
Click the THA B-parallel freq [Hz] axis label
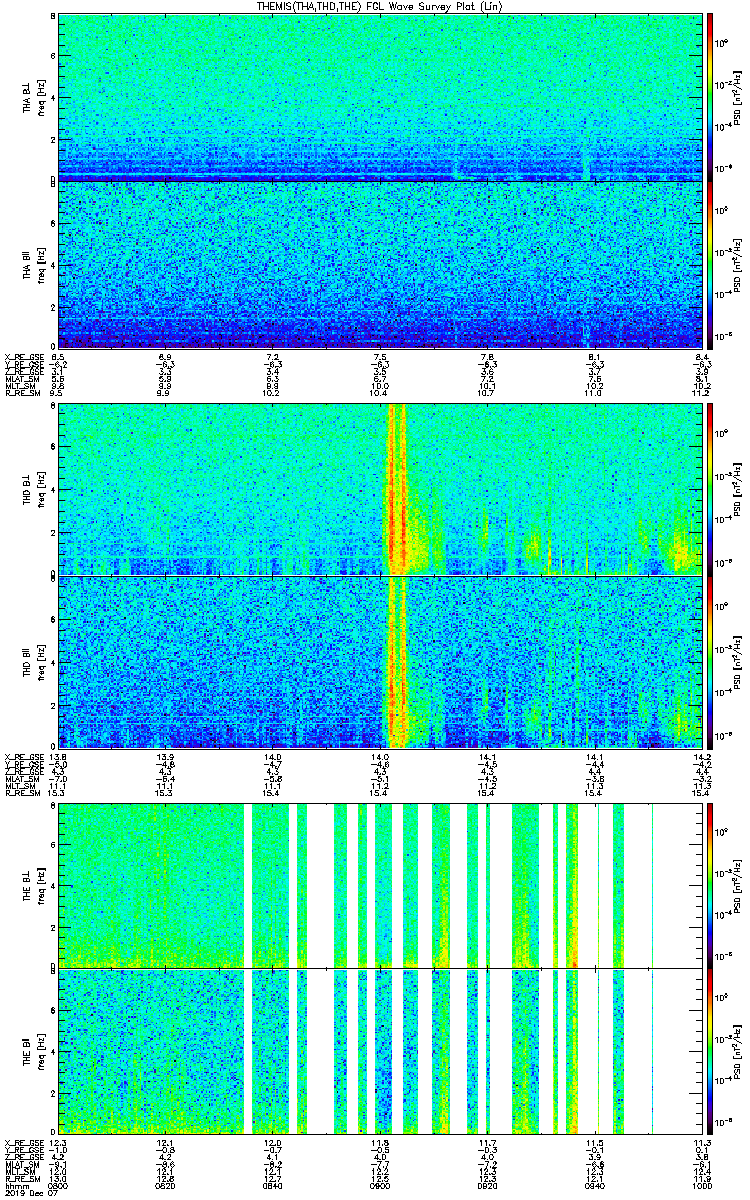[40, 264]
